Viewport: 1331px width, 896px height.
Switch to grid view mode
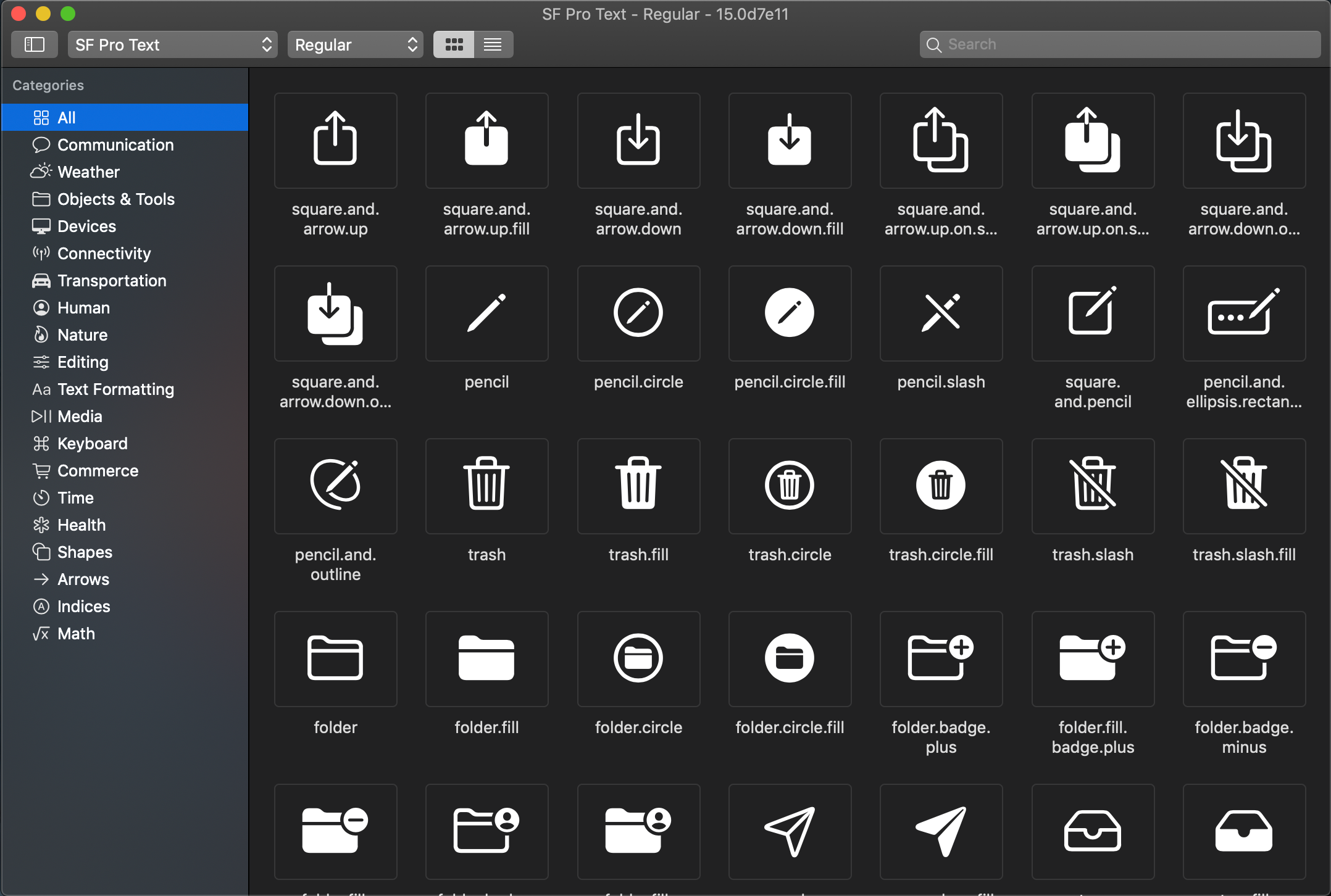454,44
